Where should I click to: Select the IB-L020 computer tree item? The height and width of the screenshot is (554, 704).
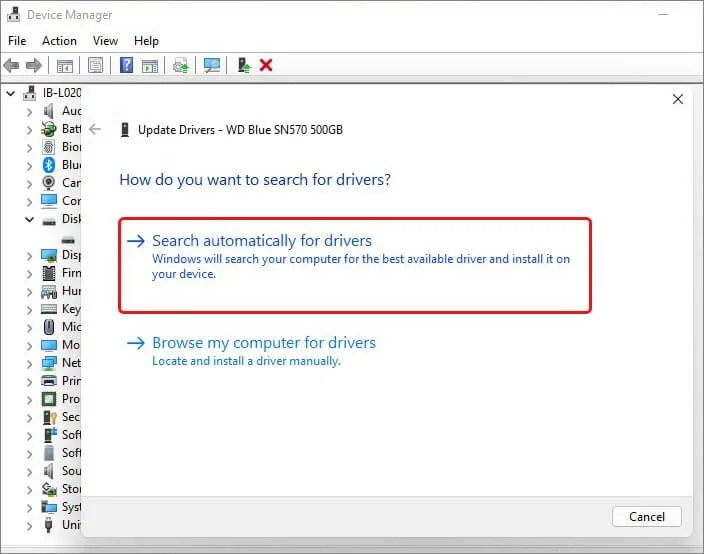coord(62,93)
